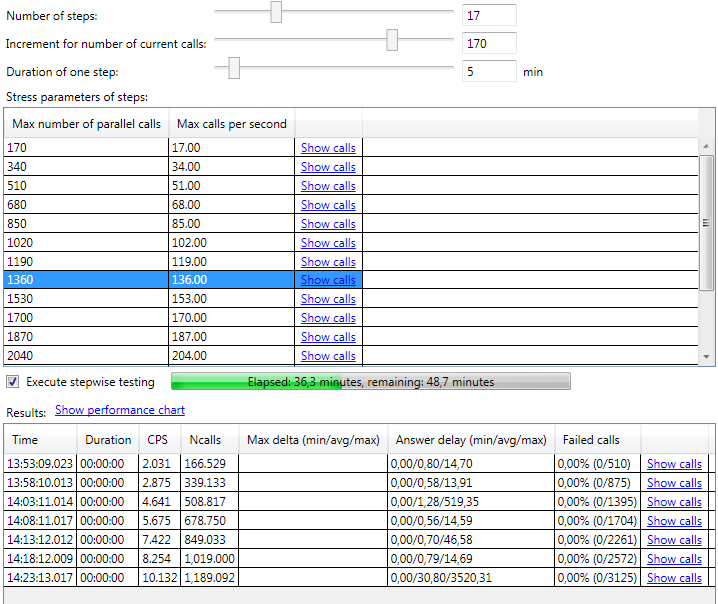Show calls for the 13:53:09.023 result
The image size is (718, 604).
click(674, 464)
